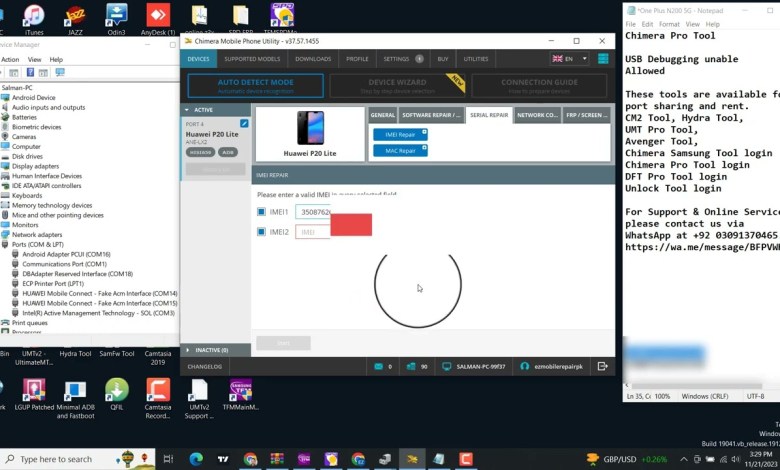Image resolution: width=780 pixels, height=470 pixels.
Task: Click the scan hardware monitor icon in Device Manager
Action: pos(60,73)
